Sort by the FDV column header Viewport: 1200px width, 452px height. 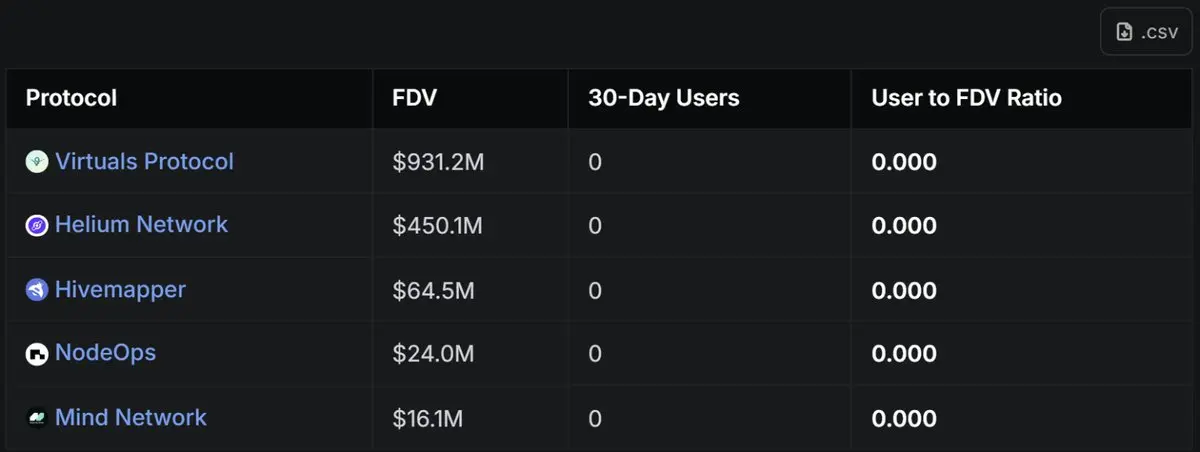(x=415, y=98)
